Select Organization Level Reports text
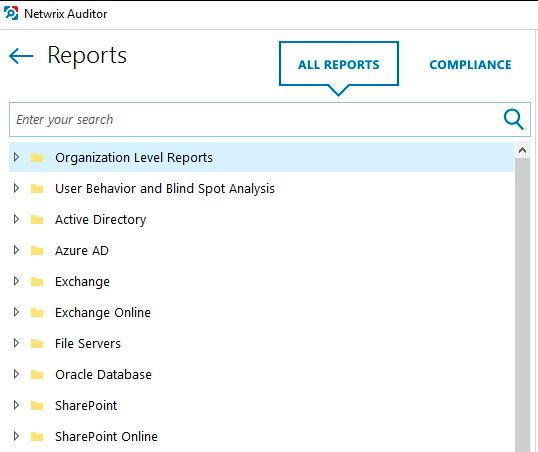Image resolution: width=538 pixels, height=452 pixels. point(134,158)
